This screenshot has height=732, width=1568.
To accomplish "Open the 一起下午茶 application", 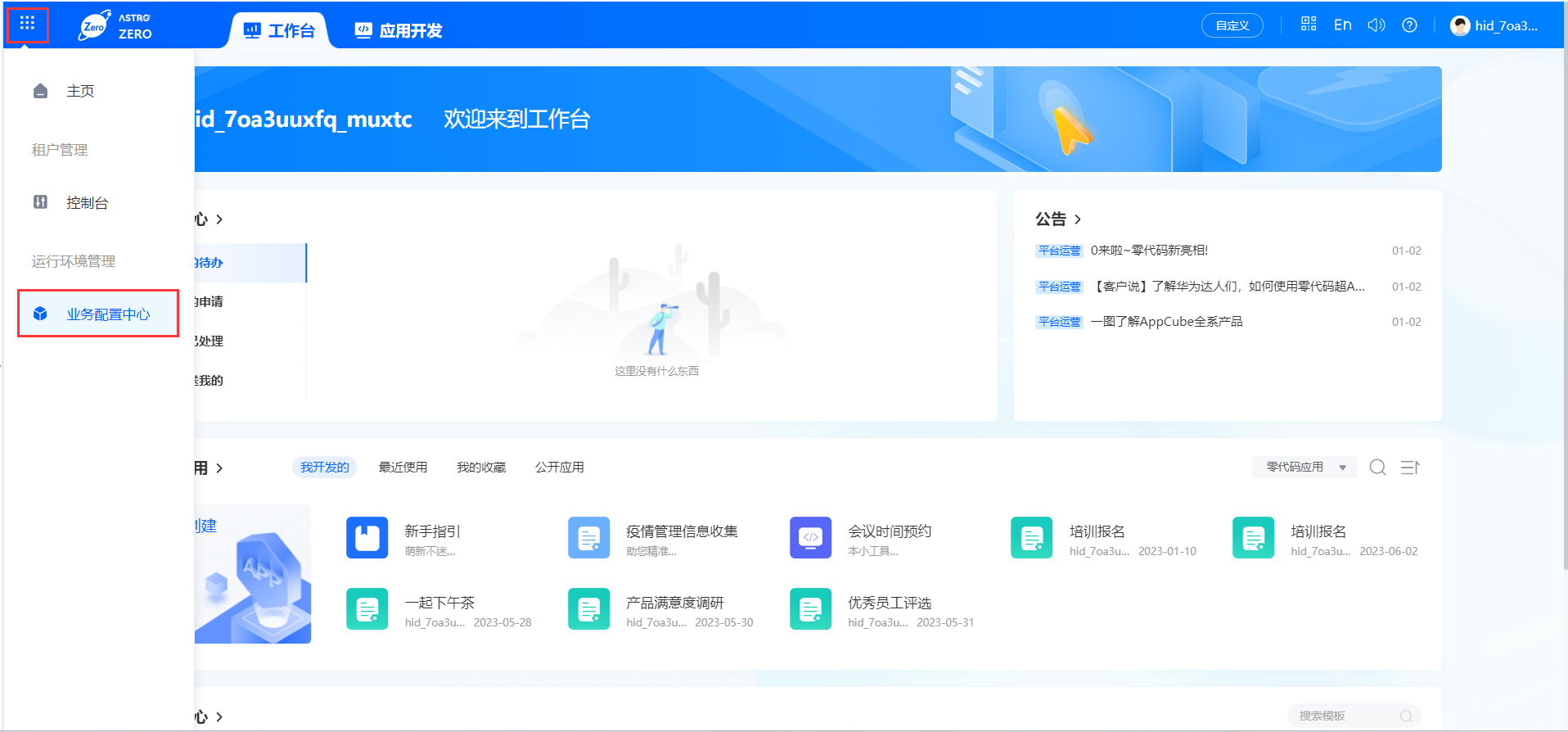I will [x=439, y=603].
